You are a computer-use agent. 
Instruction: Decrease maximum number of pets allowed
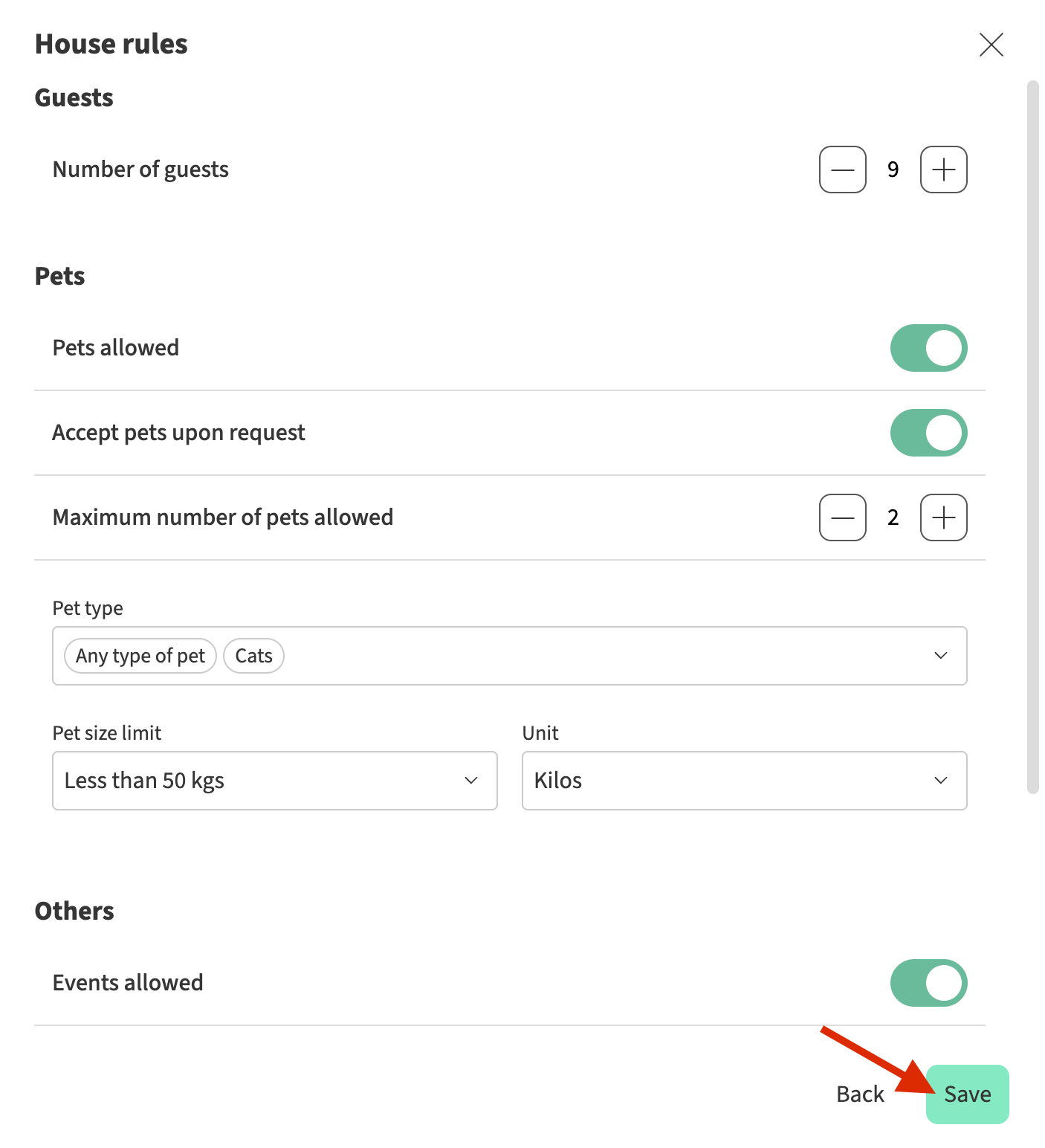842,517
